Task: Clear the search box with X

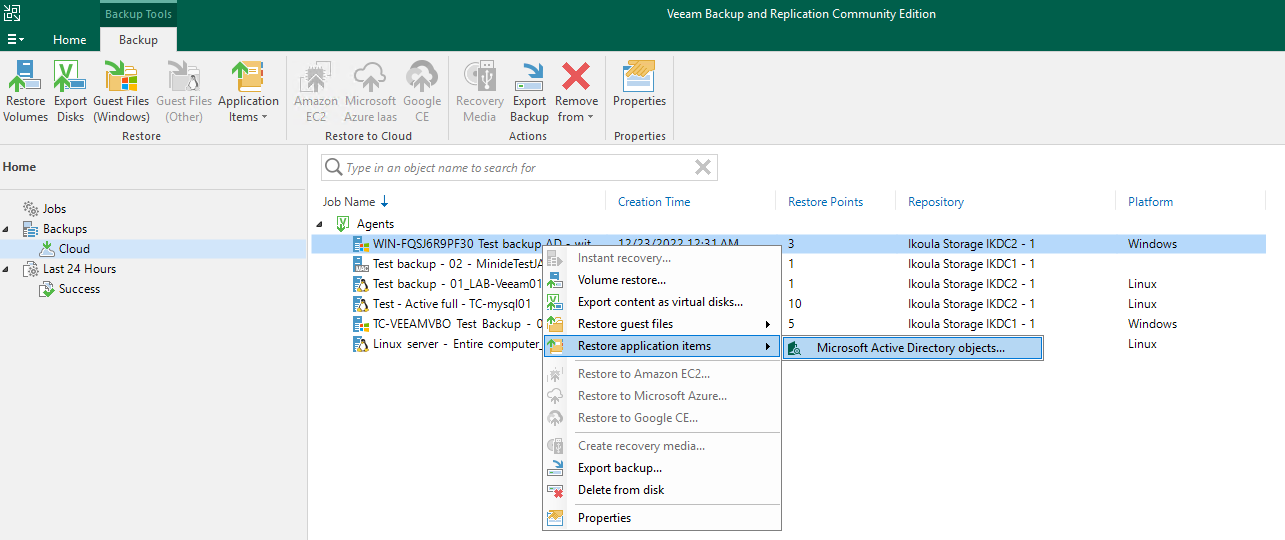Action: tap(703, 168)
